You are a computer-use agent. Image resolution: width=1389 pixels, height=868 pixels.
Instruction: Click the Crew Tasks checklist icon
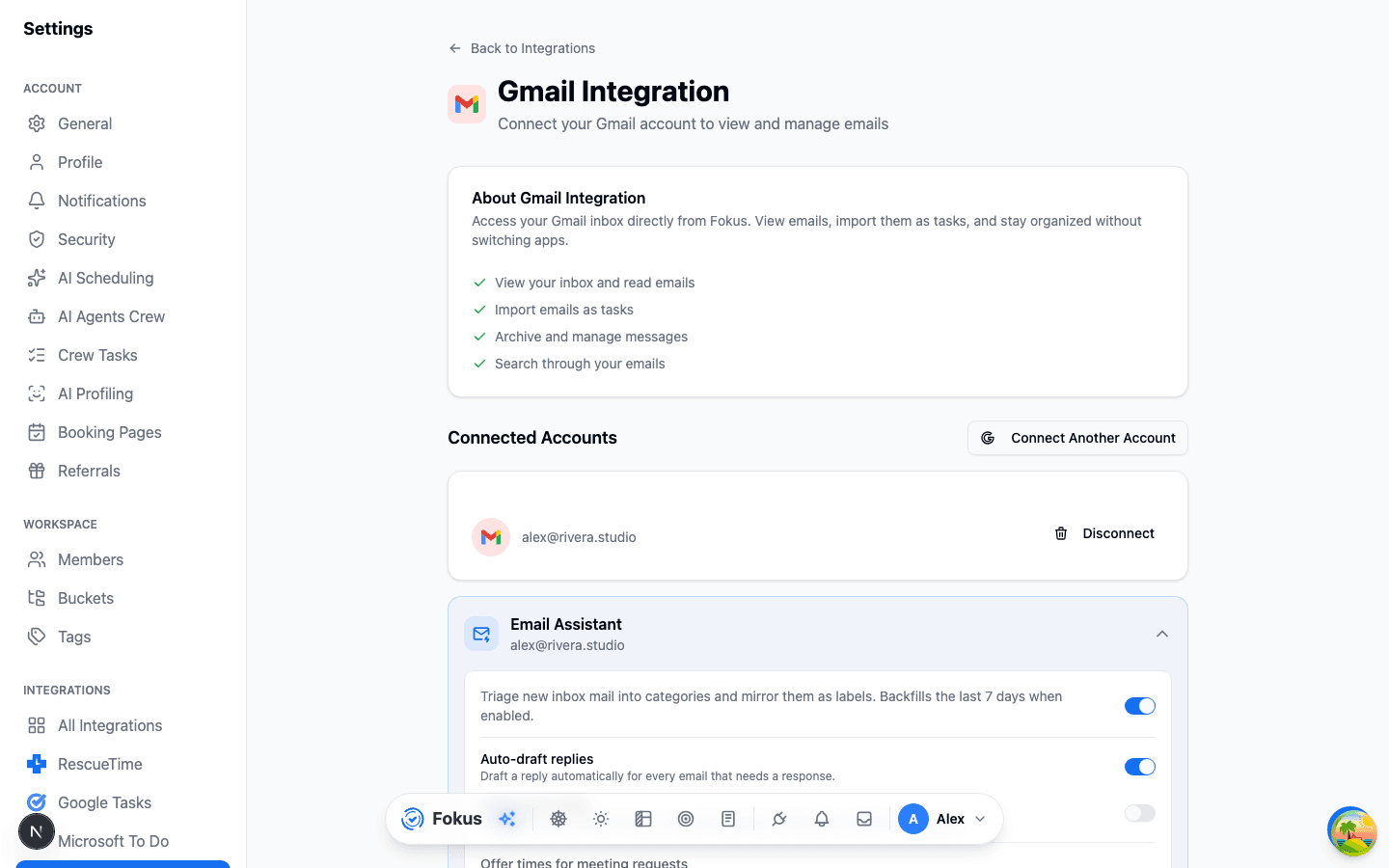pyautogui.click(x=37, y=355)
